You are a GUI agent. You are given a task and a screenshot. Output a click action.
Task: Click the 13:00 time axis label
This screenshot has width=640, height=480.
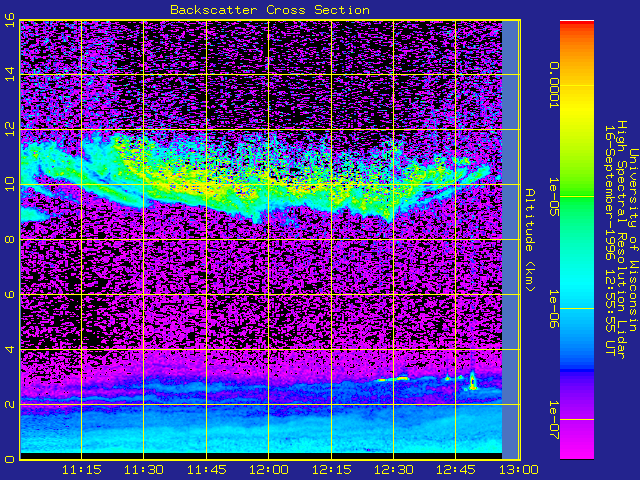point(518,470)
